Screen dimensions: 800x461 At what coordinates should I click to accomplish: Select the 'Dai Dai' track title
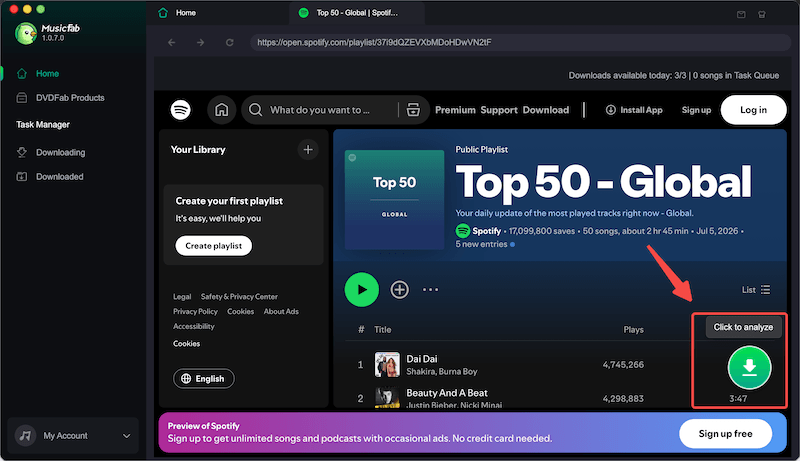coord(421,359)
